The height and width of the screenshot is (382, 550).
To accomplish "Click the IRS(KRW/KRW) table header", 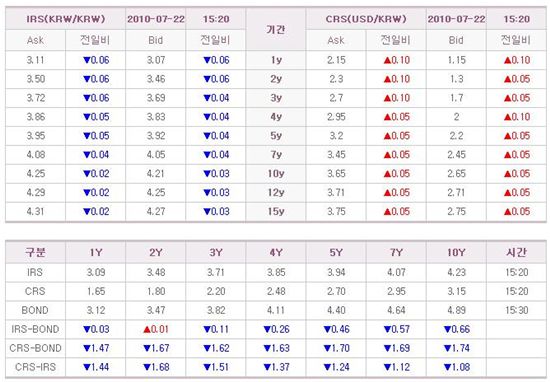I will [66, 19].
